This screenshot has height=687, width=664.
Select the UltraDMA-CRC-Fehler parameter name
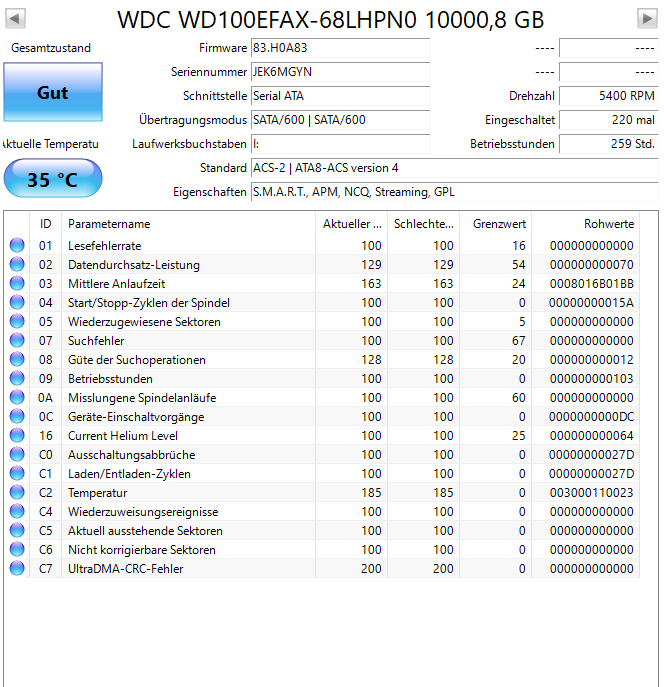tap(126, 569)
